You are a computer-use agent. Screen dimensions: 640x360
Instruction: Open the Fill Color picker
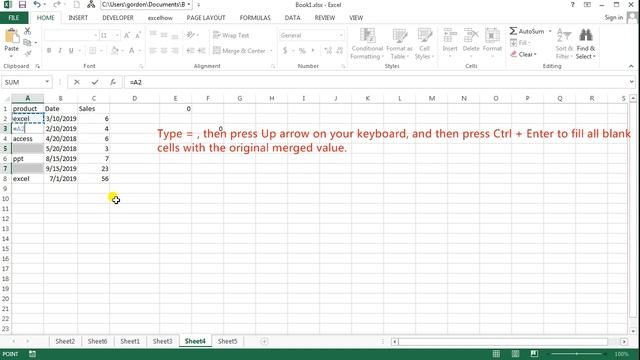click(115, 51)
